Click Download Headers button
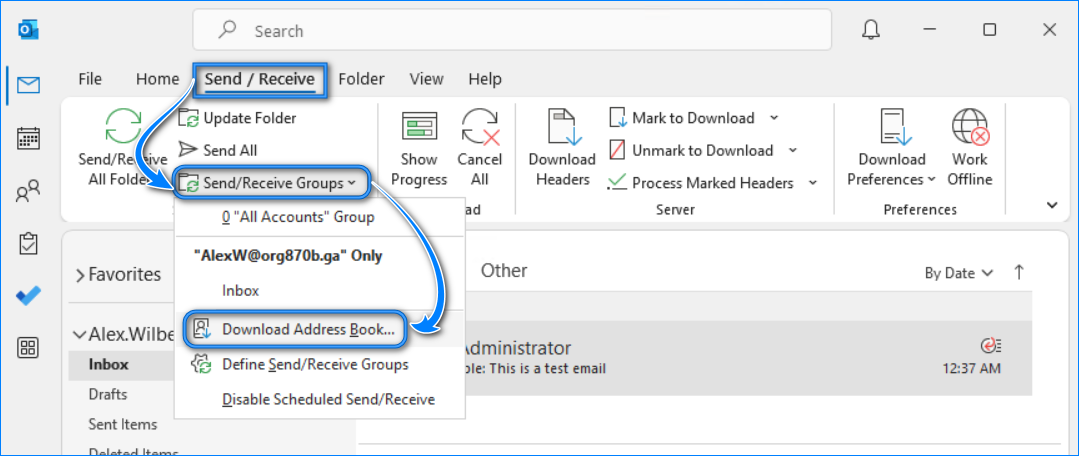 [x=562, y=146]
